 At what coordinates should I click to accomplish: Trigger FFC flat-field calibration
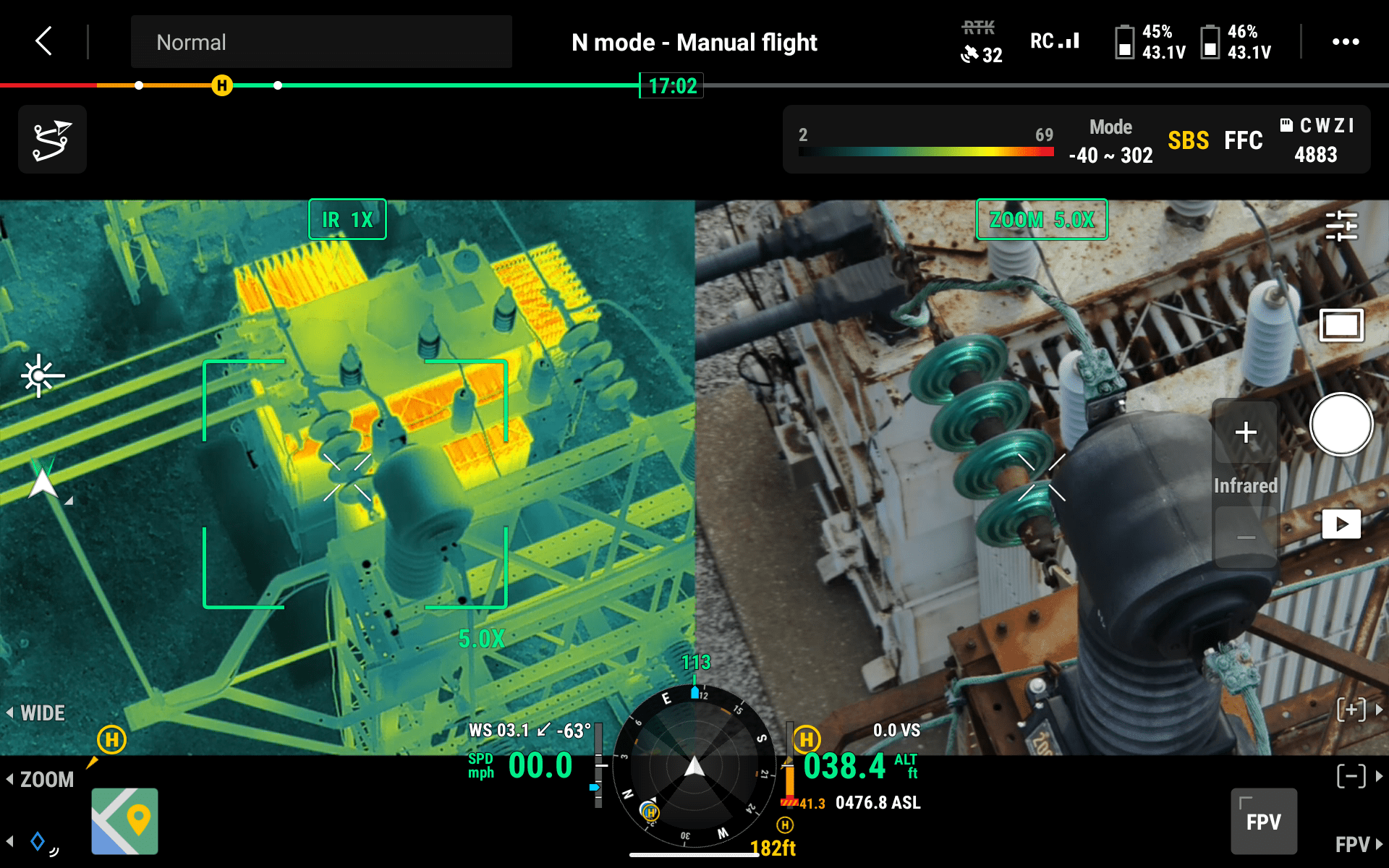point(1243,140)
